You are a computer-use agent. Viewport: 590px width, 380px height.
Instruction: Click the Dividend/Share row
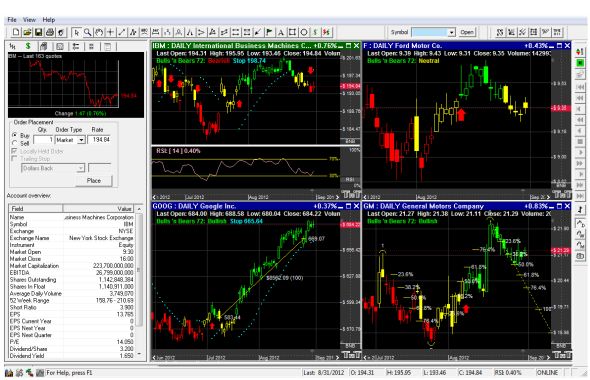(71, 349)
